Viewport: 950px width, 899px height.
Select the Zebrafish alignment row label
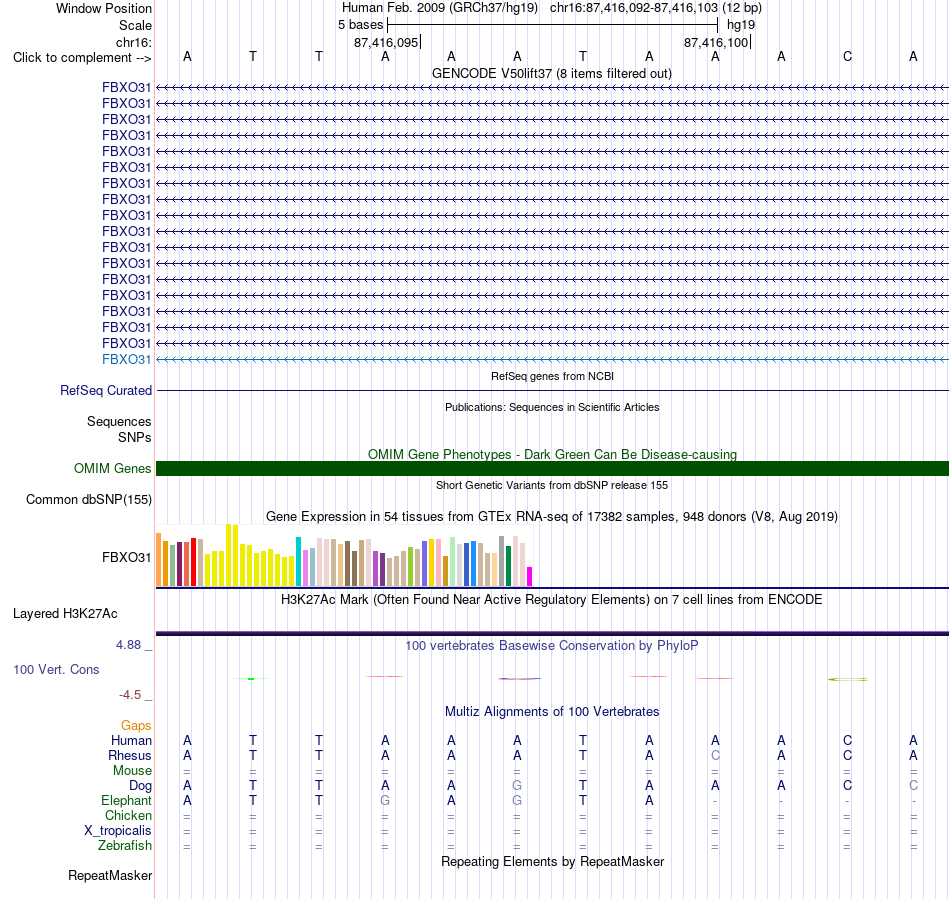(125, 845)
